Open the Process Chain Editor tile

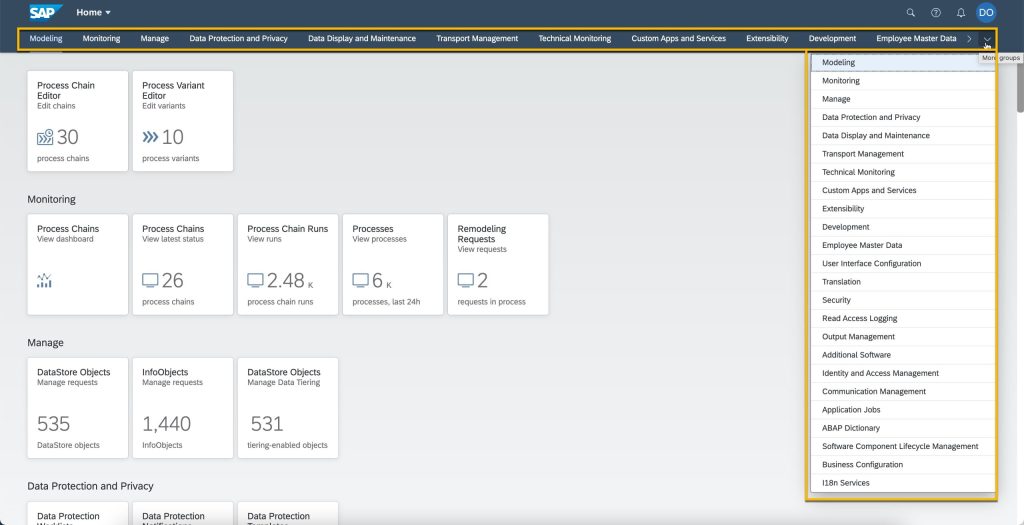(78, 121)
